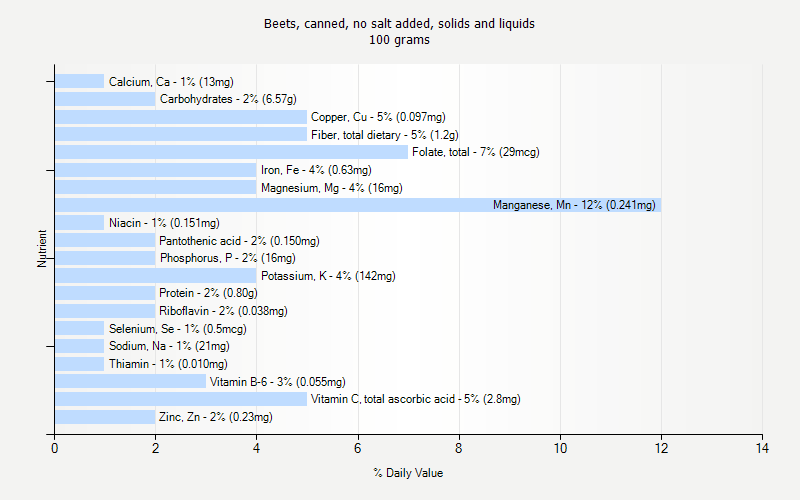Click the '% Daily Value' x-axis title
800x500 pixels.
[408, 473]
